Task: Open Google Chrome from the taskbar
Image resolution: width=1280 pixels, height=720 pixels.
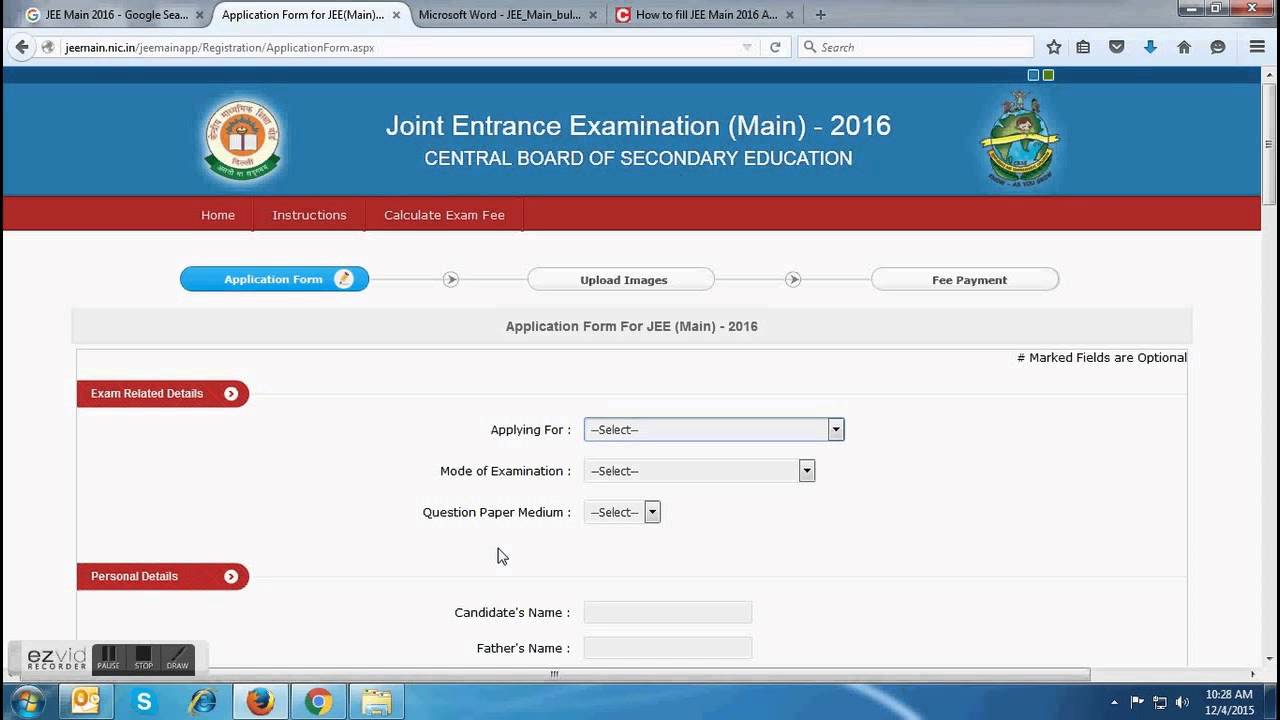Action: [319, 702]
